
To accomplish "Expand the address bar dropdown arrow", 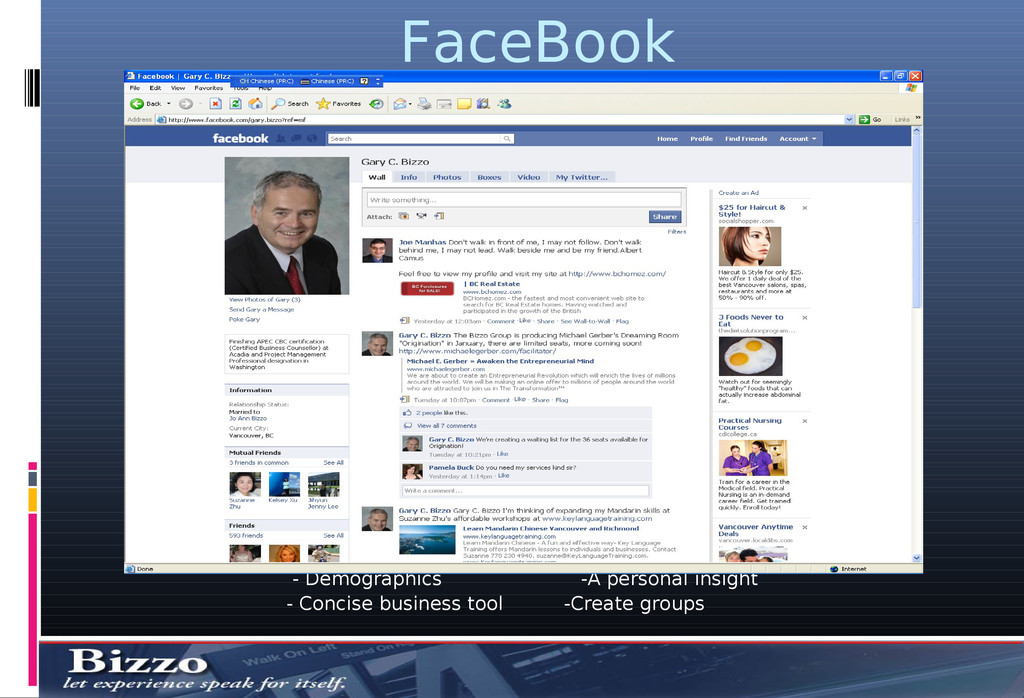I will click(849, 119).
